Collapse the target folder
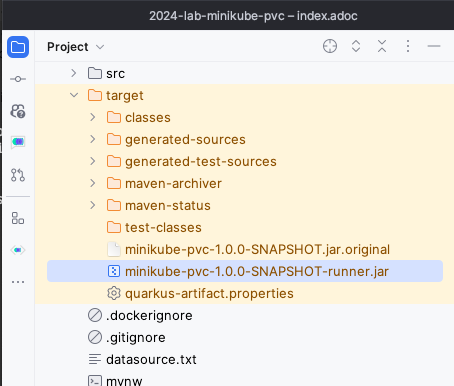 pos(74,95)
